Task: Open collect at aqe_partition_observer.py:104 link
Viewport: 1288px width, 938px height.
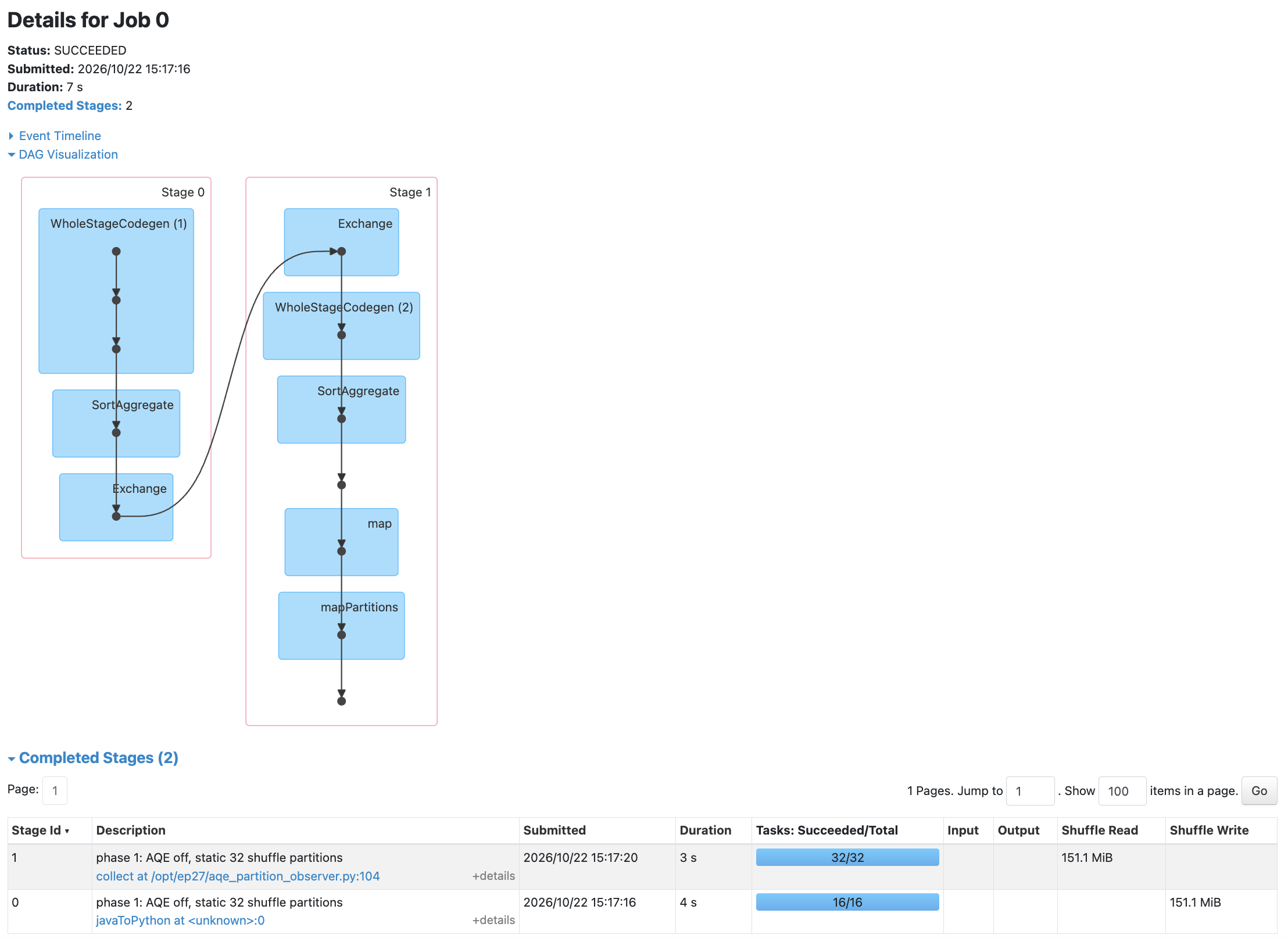Action: 238,876
